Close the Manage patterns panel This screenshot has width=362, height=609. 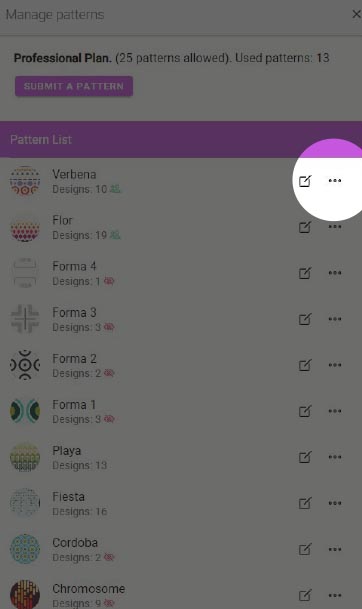(x=356, y=14)
